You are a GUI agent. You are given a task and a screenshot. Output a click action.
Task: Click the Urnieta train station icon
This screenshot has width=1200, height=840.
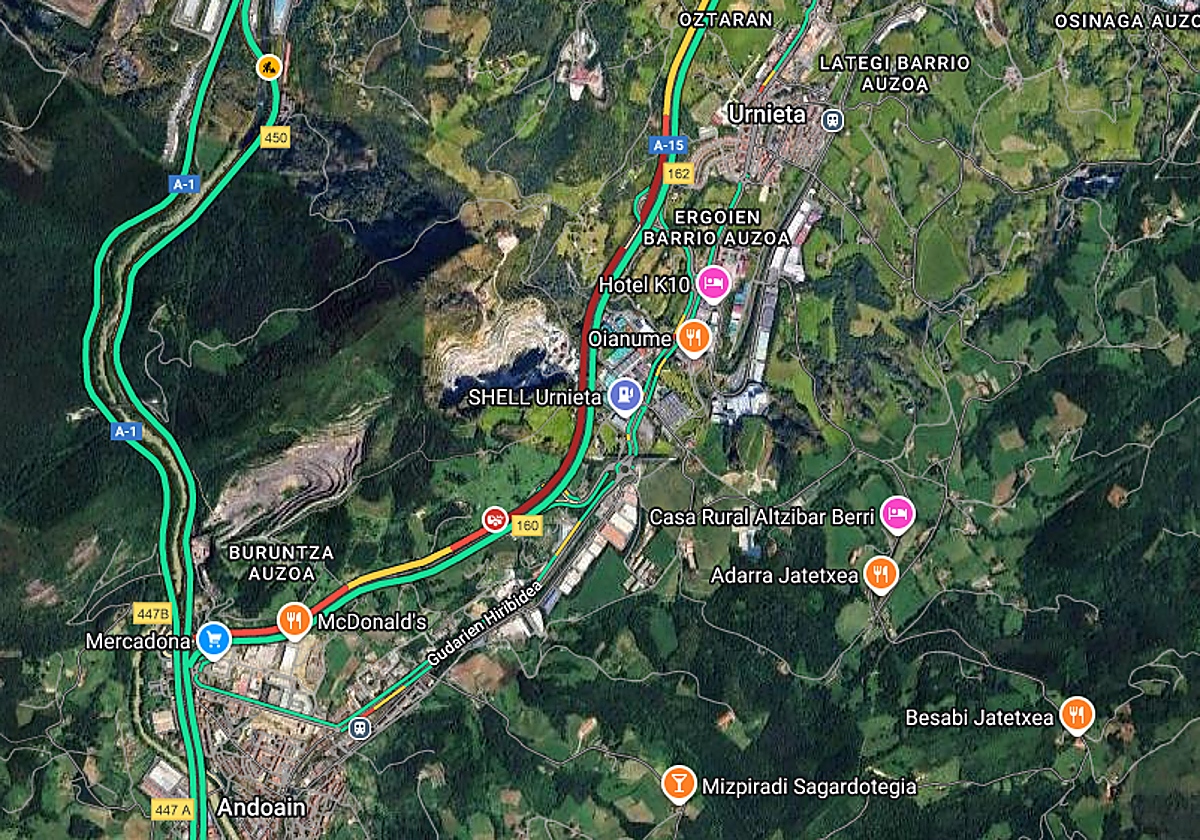point(832,120)
